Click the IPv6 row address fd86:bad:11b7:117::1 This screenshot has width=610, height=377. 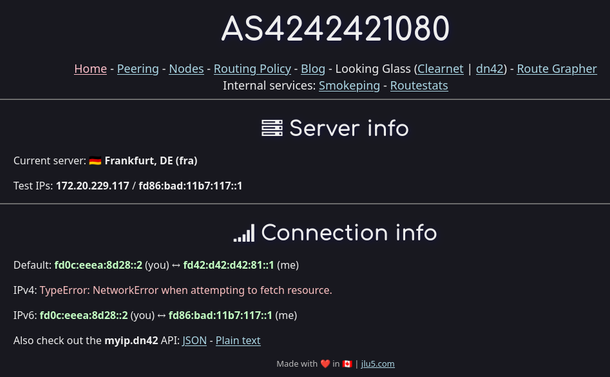[220, 316]
